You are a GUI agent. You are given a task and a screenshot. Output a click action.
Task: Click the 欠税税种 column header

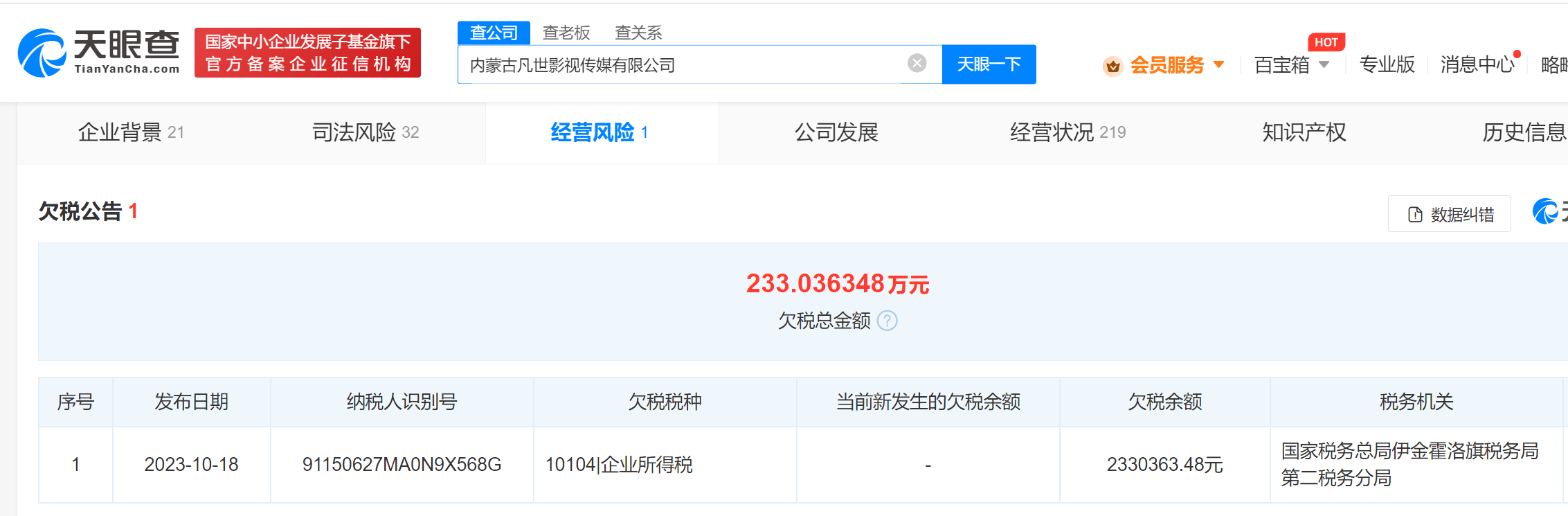pos(665,402)
